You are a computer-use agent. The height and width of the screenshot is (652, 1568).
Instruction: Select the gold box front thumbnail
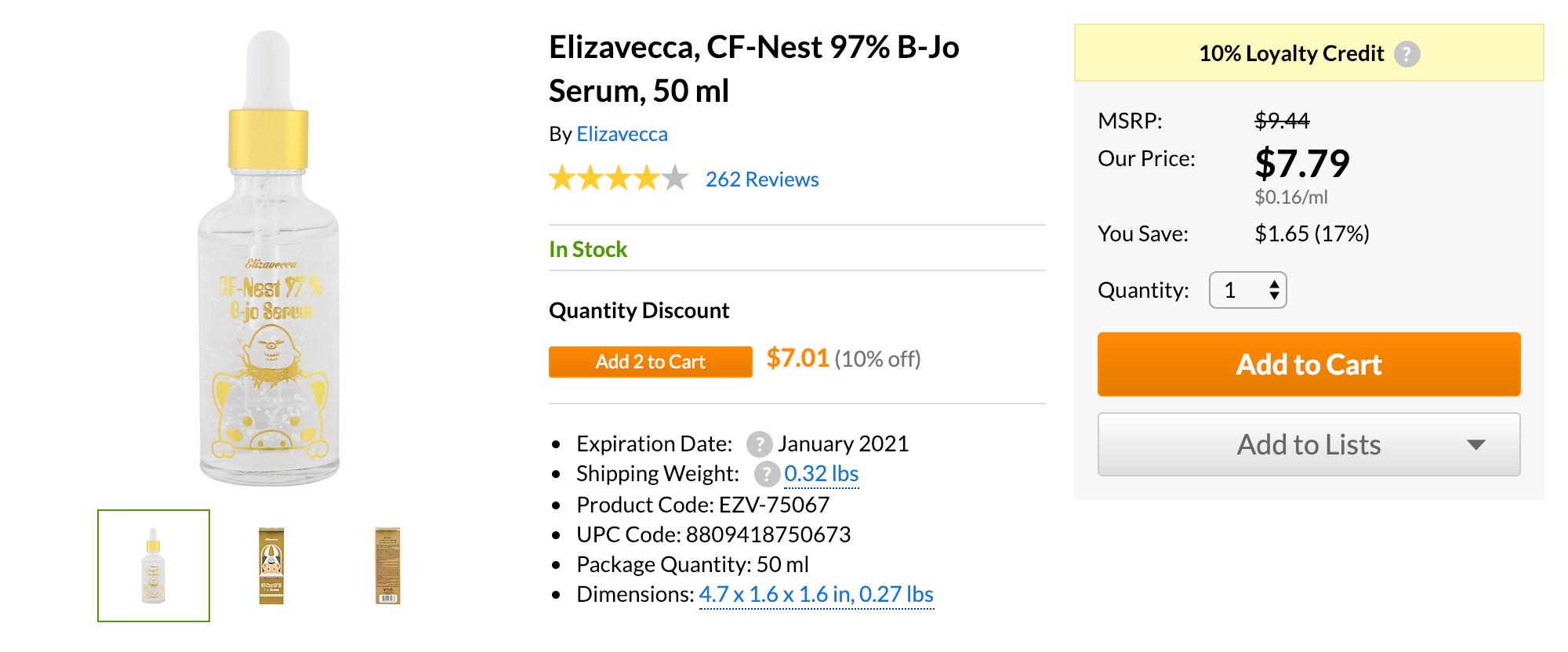(271, 566)
